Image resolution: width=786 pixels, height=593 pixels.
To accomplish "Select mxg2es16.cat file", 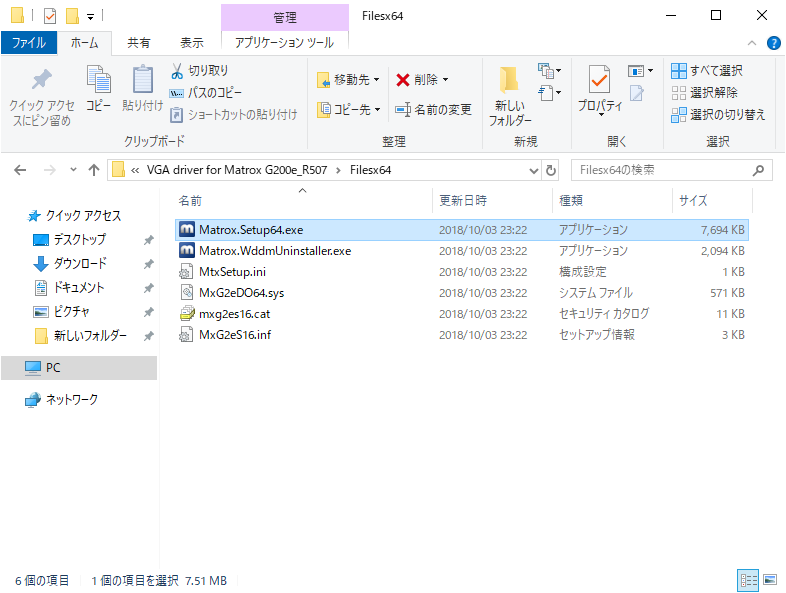I will (462, 314).
